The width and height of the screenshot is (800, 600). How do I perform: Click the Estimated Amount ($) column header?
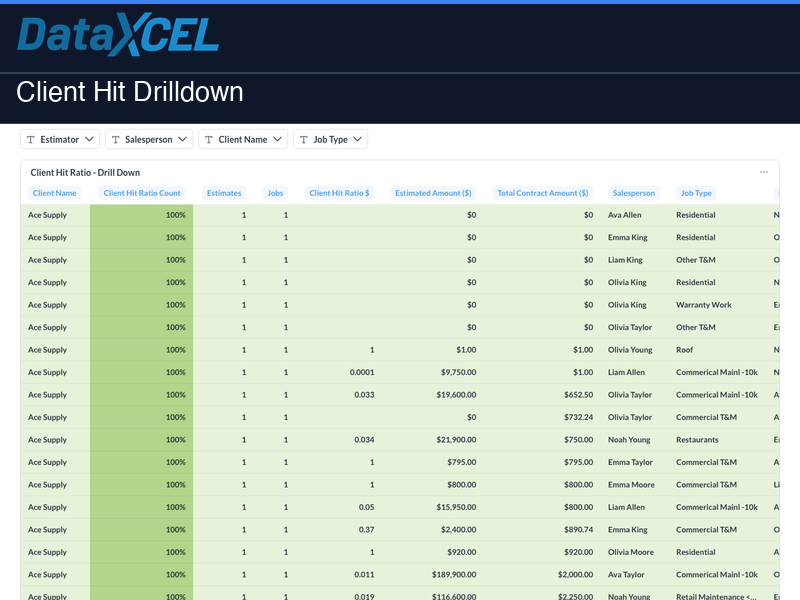point(433,193)
